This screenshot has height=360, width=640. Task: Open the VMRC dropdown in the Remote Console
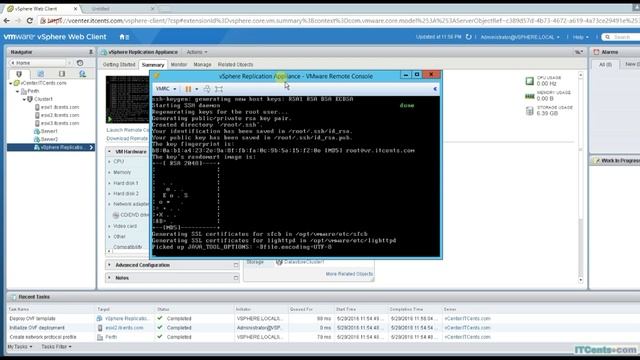[166, 89]
